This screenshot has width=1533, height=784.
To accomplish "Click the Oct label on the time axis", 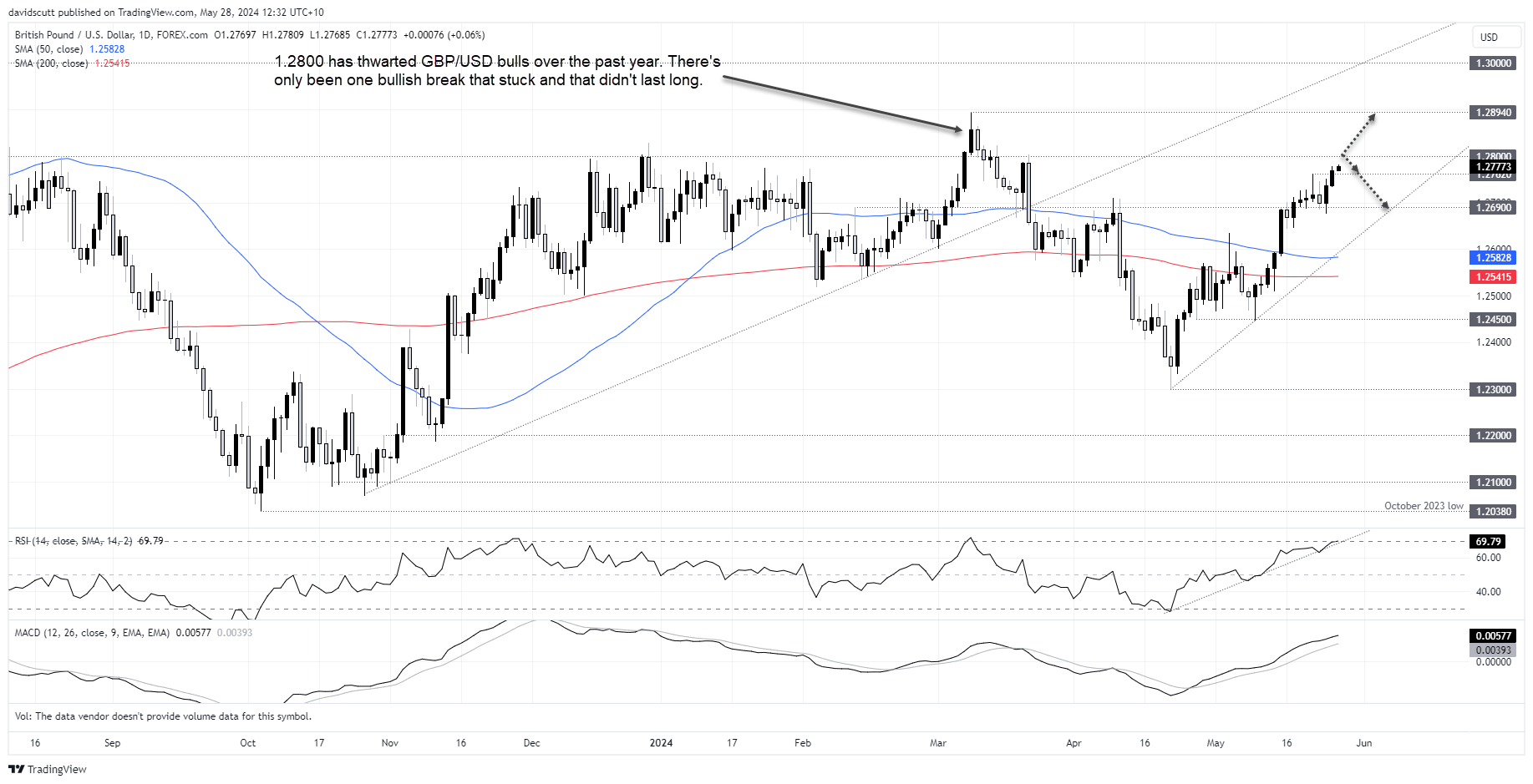I will (248, 743).
